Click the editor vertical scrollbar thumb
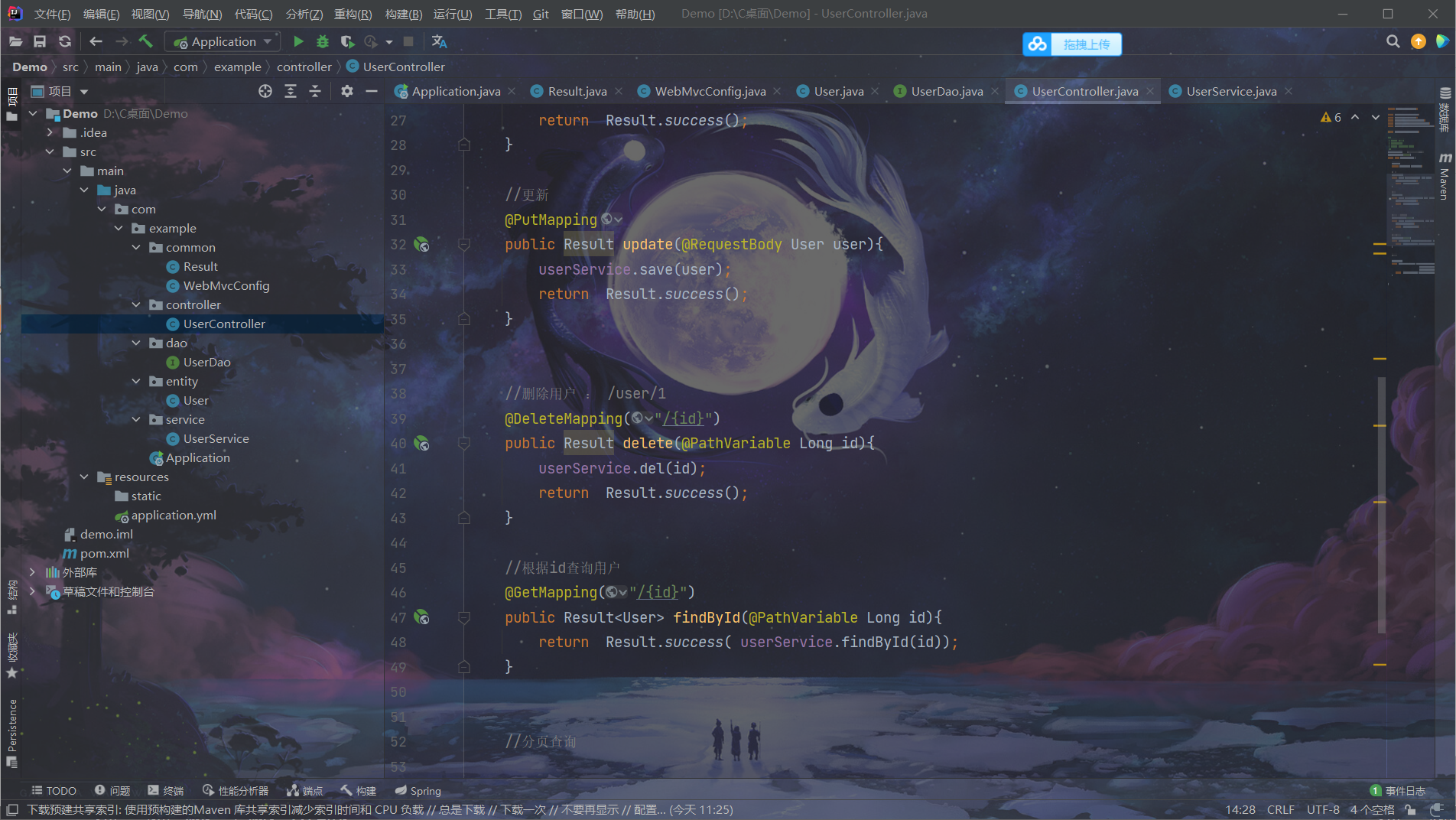 (1381, 505)
